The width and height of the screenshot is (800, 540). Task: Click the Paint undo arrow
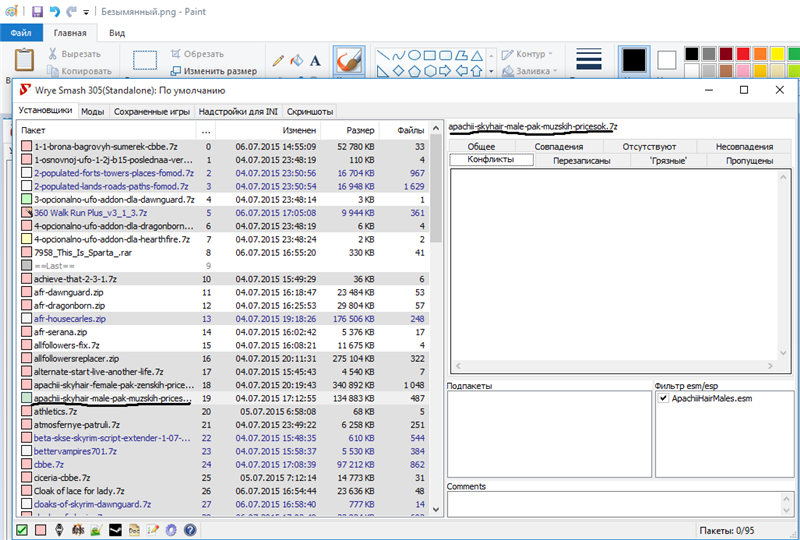[55, 11]
